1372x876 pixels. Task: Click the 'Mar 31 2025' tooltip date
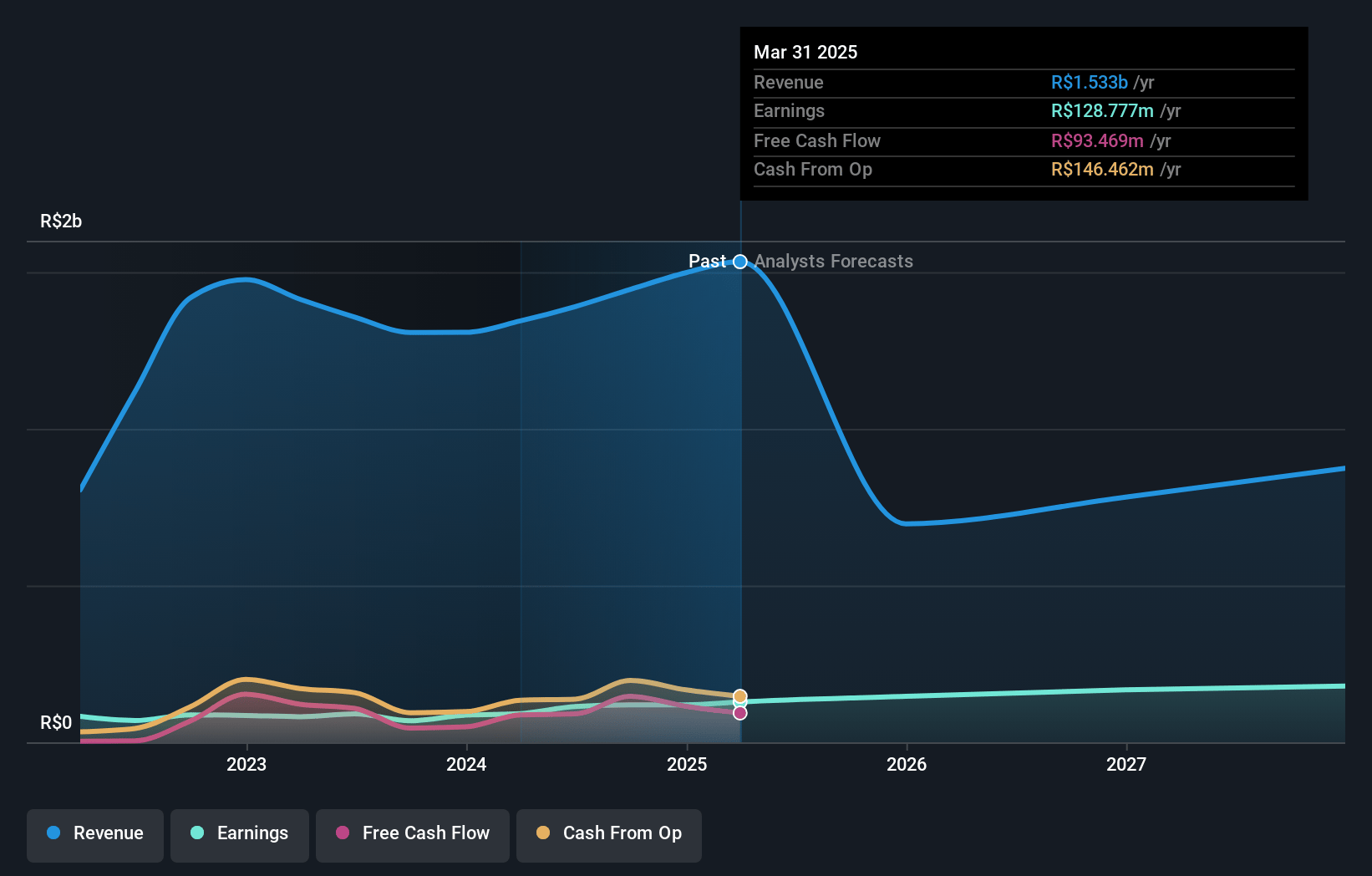pos(805,52)
